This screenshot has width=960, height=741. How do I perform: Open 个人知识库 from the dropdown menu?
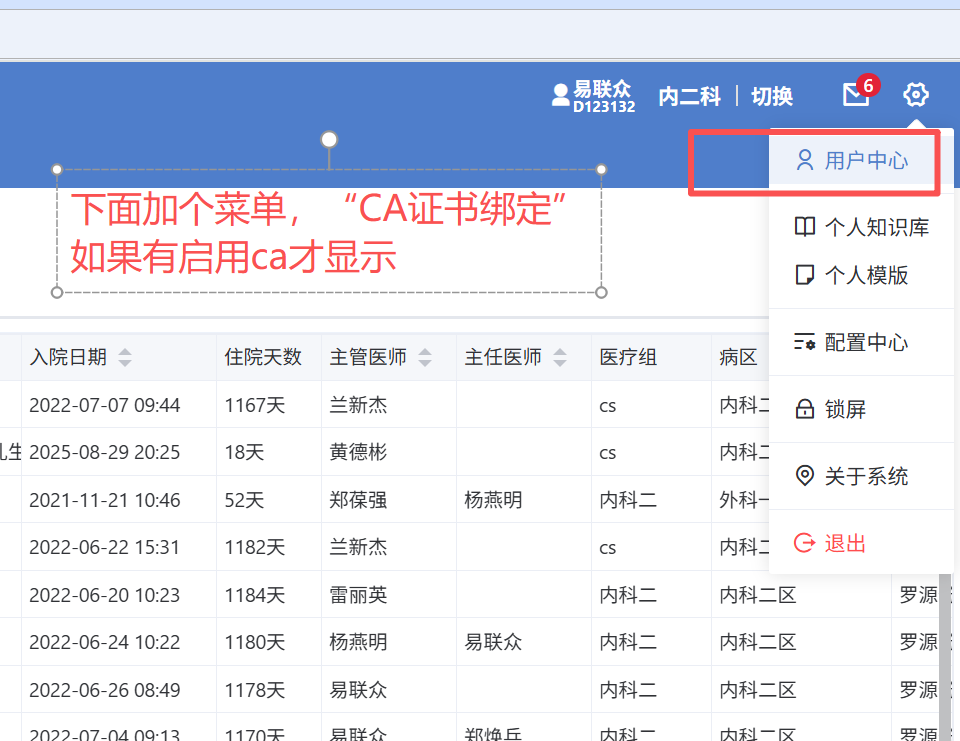coord(861,227)
